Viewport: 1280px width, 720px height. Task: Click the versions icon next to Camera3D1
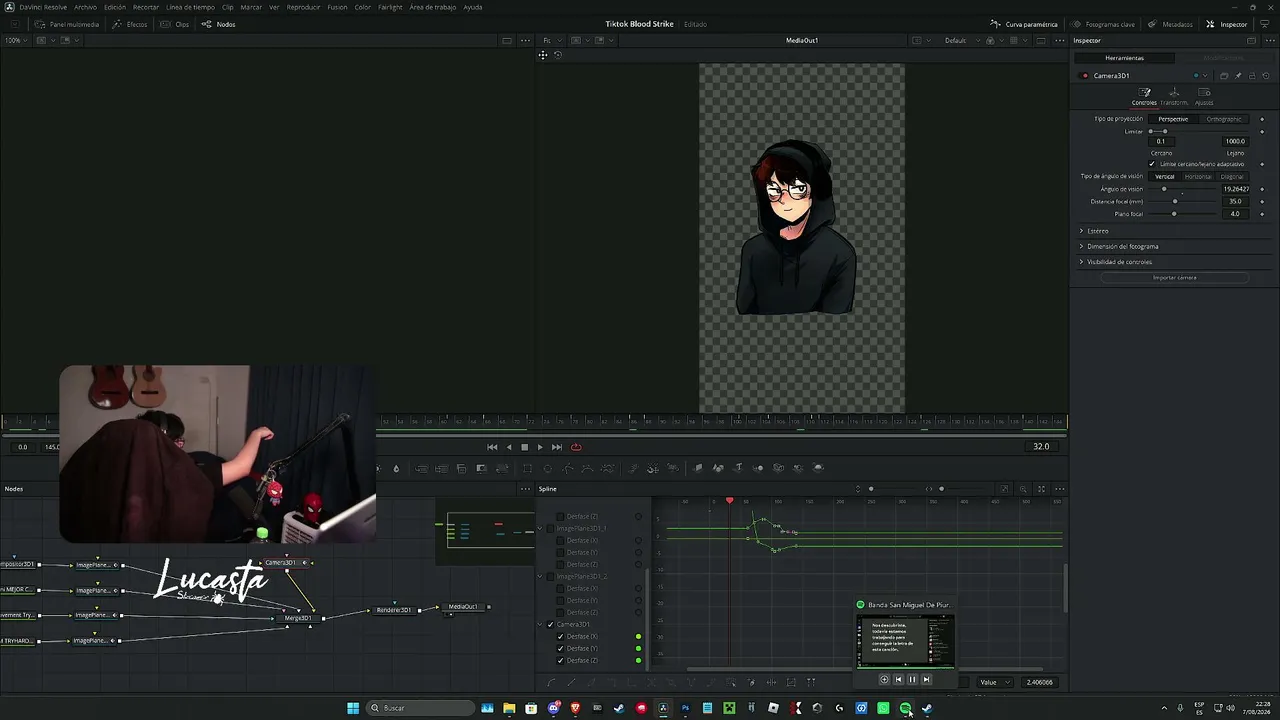click(x=1224, y=76)
